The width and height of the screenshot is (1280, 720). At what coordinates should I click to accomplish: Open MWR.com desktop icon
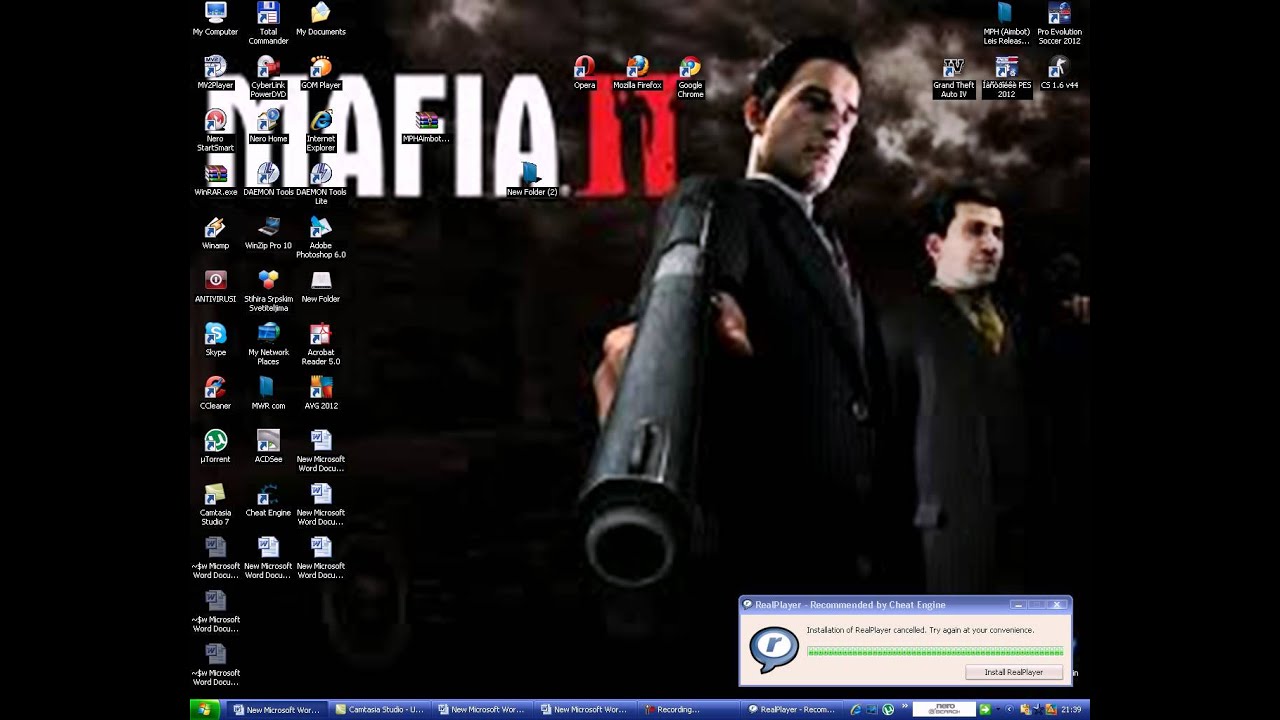(x=268, y=393)
